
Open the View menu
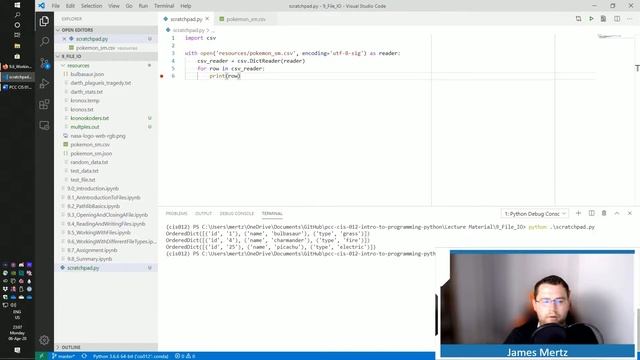pyautogui.click(x=114, y=6)
